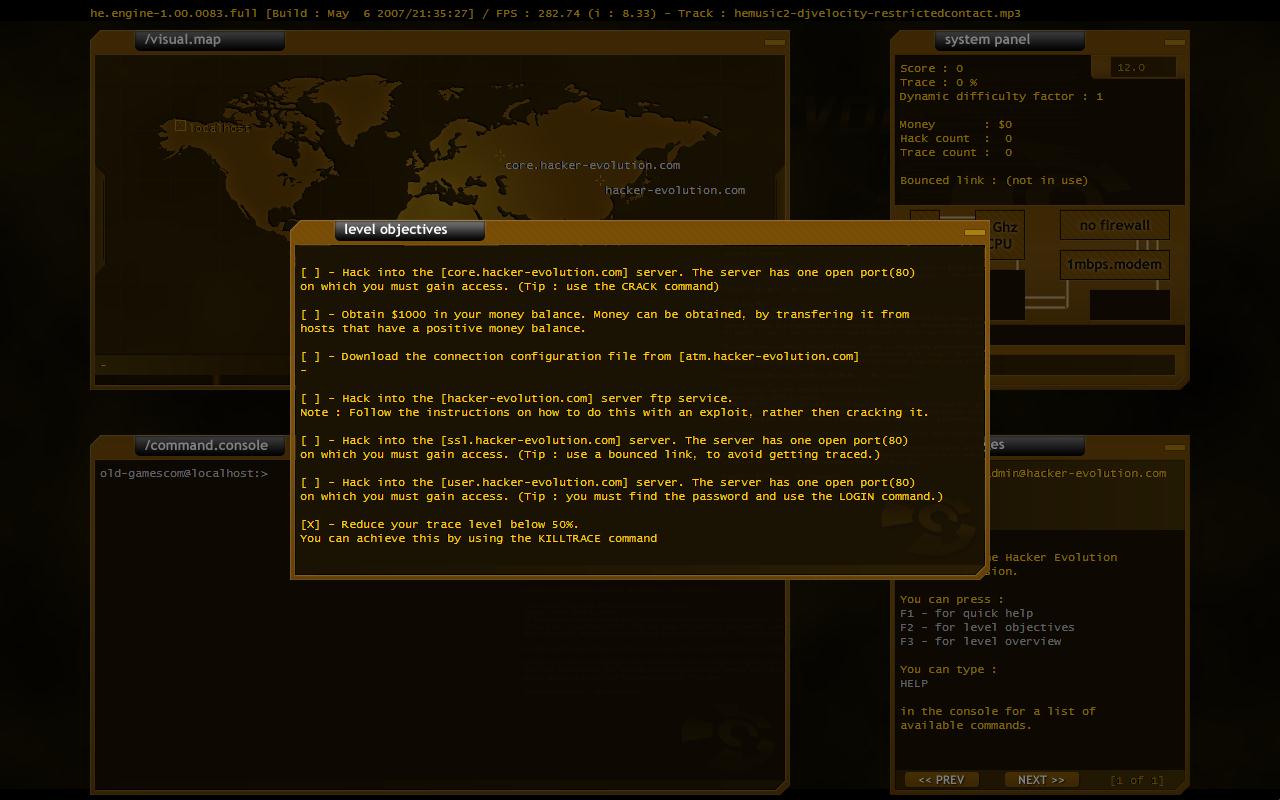This screenshot has width=1280, height=800.
Task: Click the sender email at hacker-evolution.com
Action: click(1077, 473)
